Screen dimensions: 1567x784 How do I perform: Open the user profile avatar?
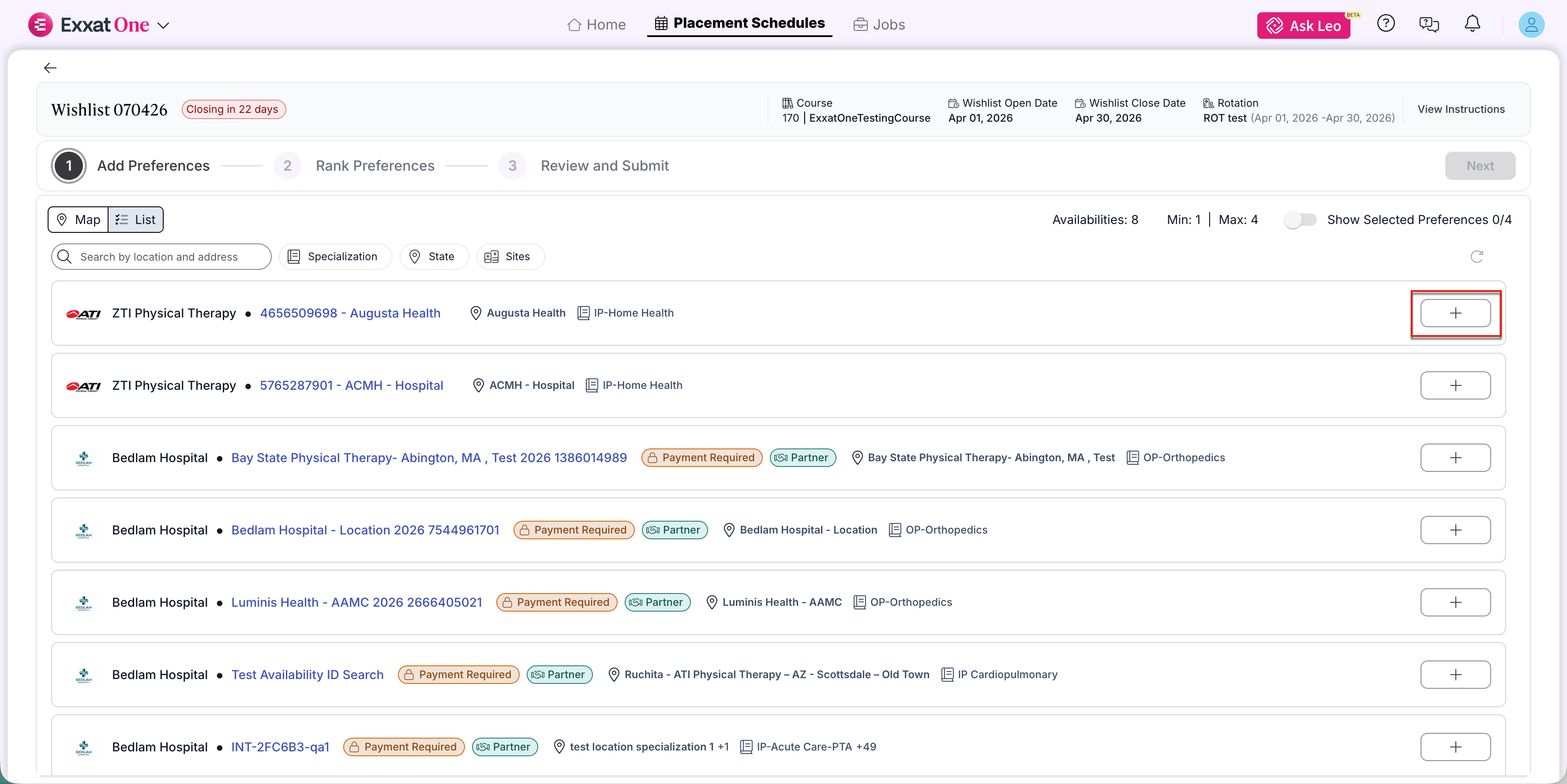click(x=1530, y=25)
